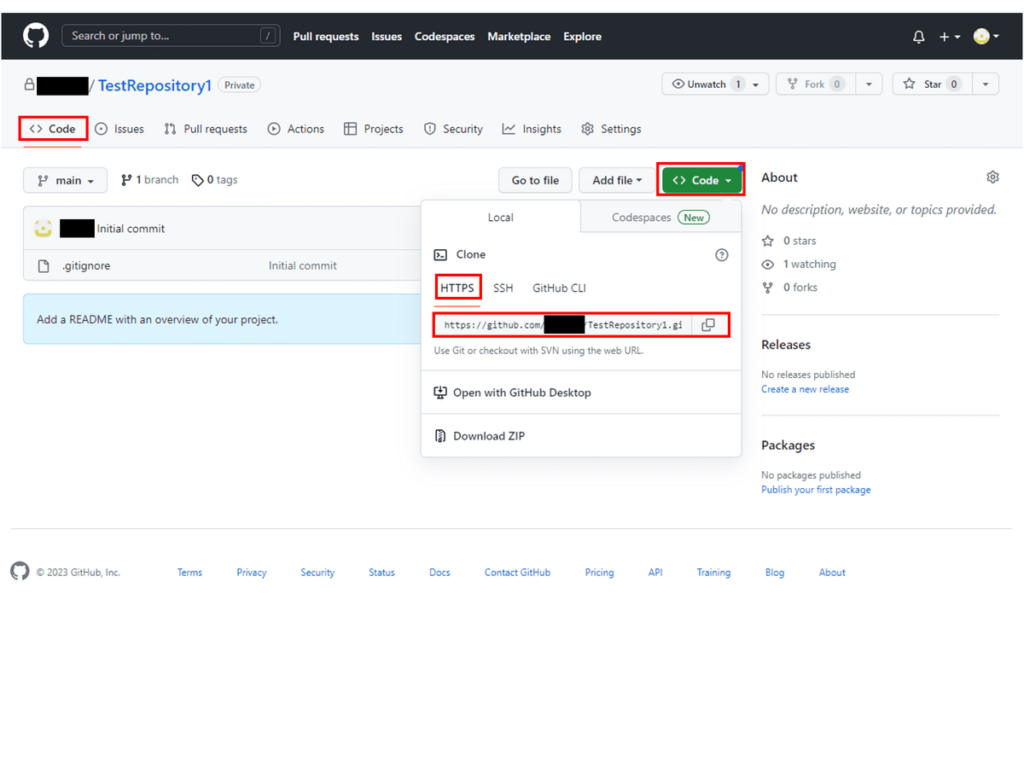Focus the Search or jump to field
Screen dimensions: 1024x768
(170, 36)
